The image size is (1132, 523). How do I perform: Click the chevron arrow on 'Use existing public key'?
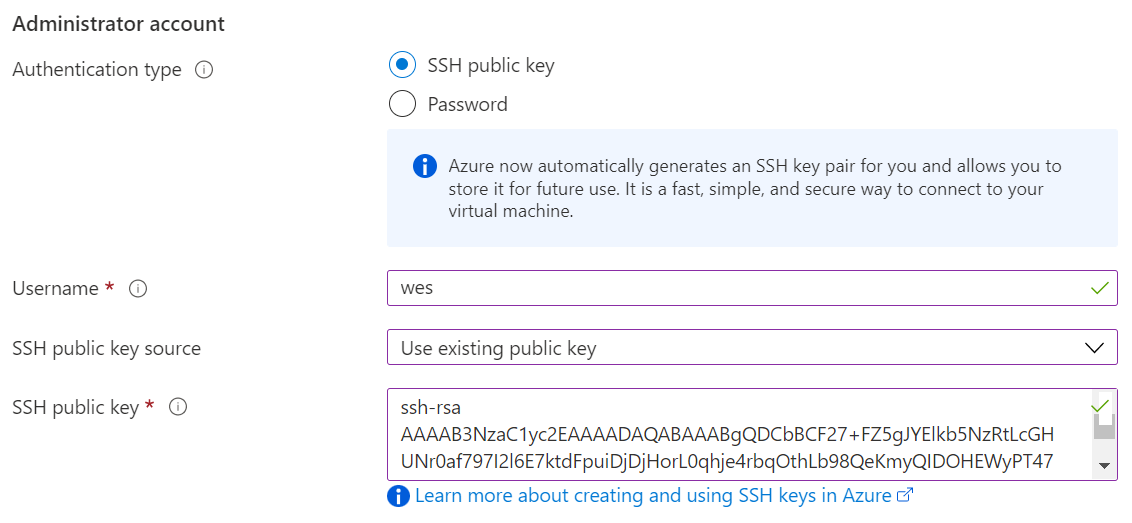(1095, 348)
